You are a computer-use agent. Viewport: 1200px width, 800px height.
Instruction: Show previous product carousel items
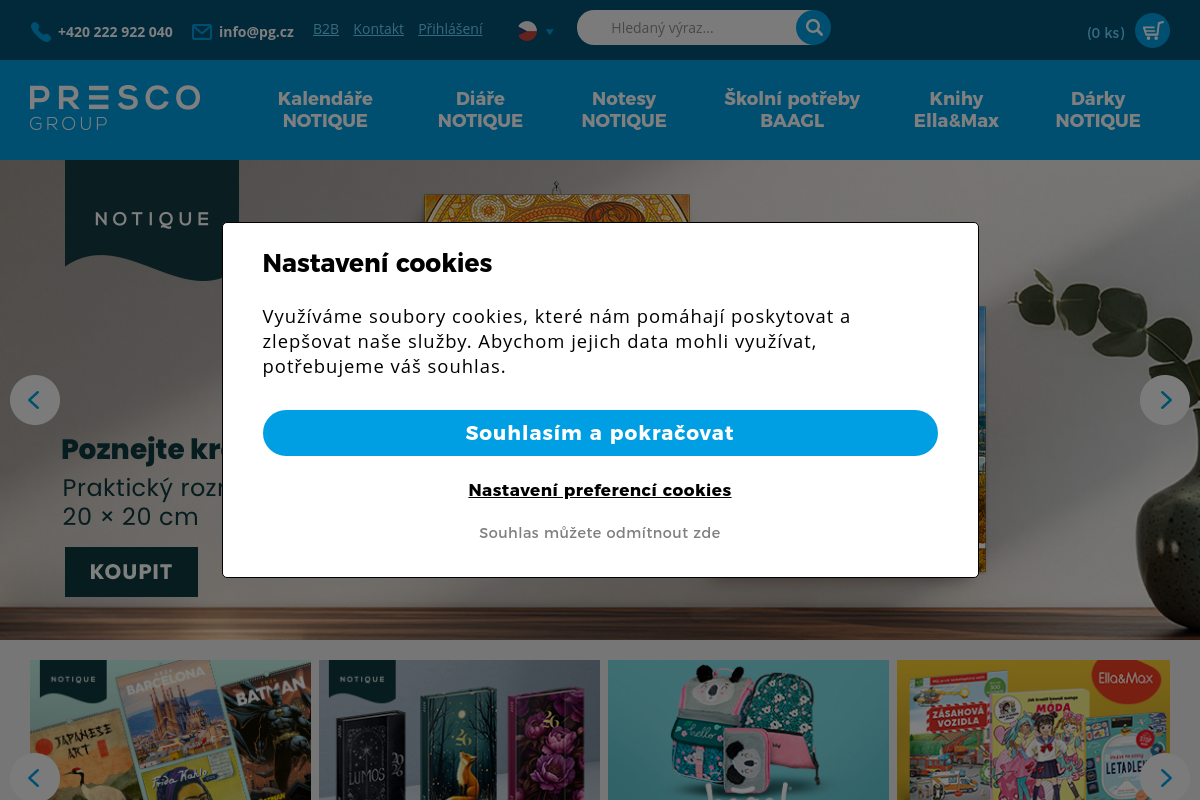(35, 777)
